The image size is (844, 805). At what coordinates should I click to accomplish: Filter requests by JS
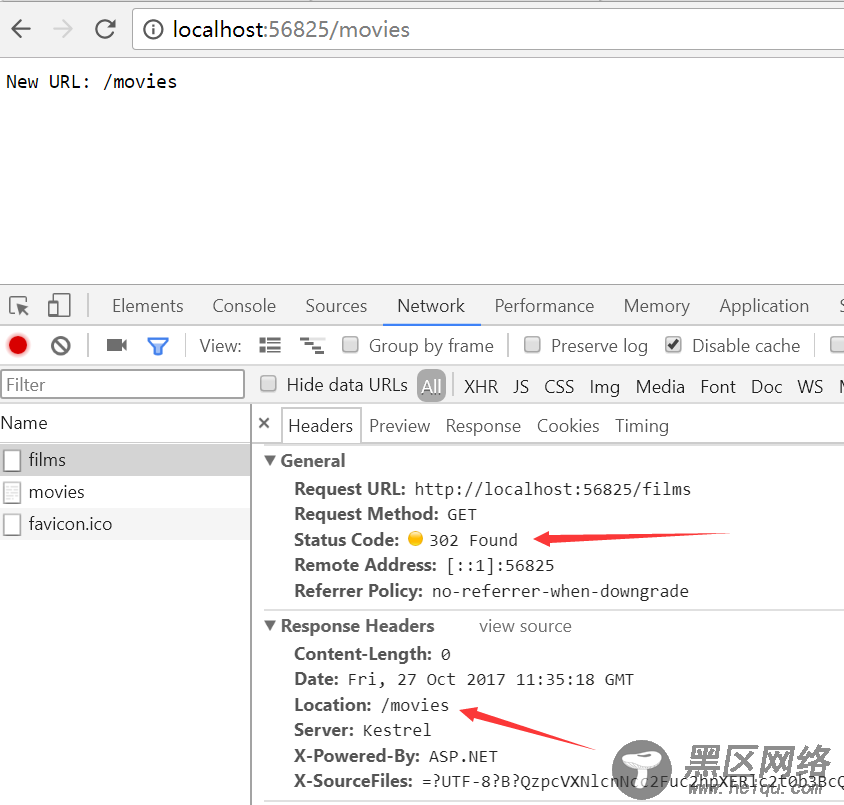pyautogui.click(x=521, y=386)
